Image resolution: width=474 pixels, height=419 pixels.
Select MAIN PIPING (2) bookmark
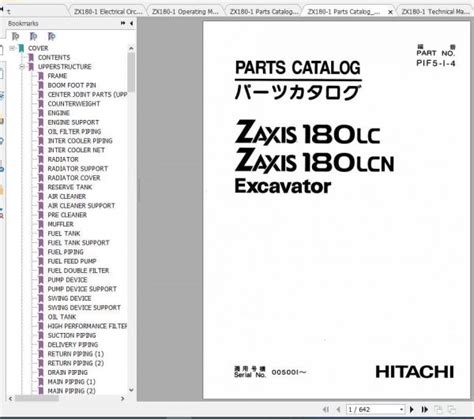click(71, 391)
